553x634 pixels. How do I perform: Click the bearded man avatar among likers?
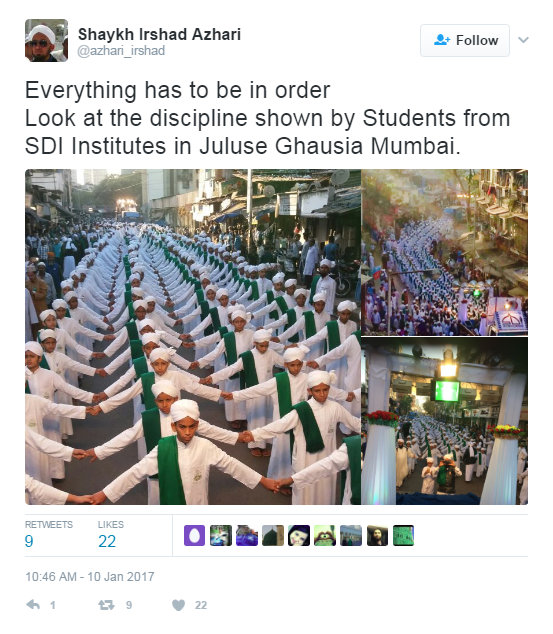click(377, 535)
